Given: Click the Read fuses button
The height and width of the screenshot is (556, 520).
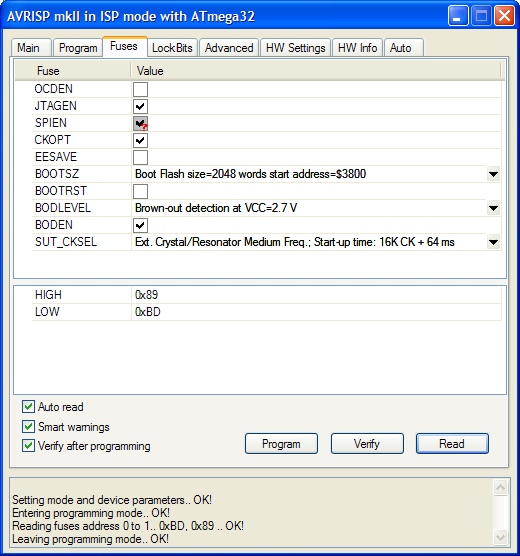Looking at the screenshot, I should click(452, 444).
